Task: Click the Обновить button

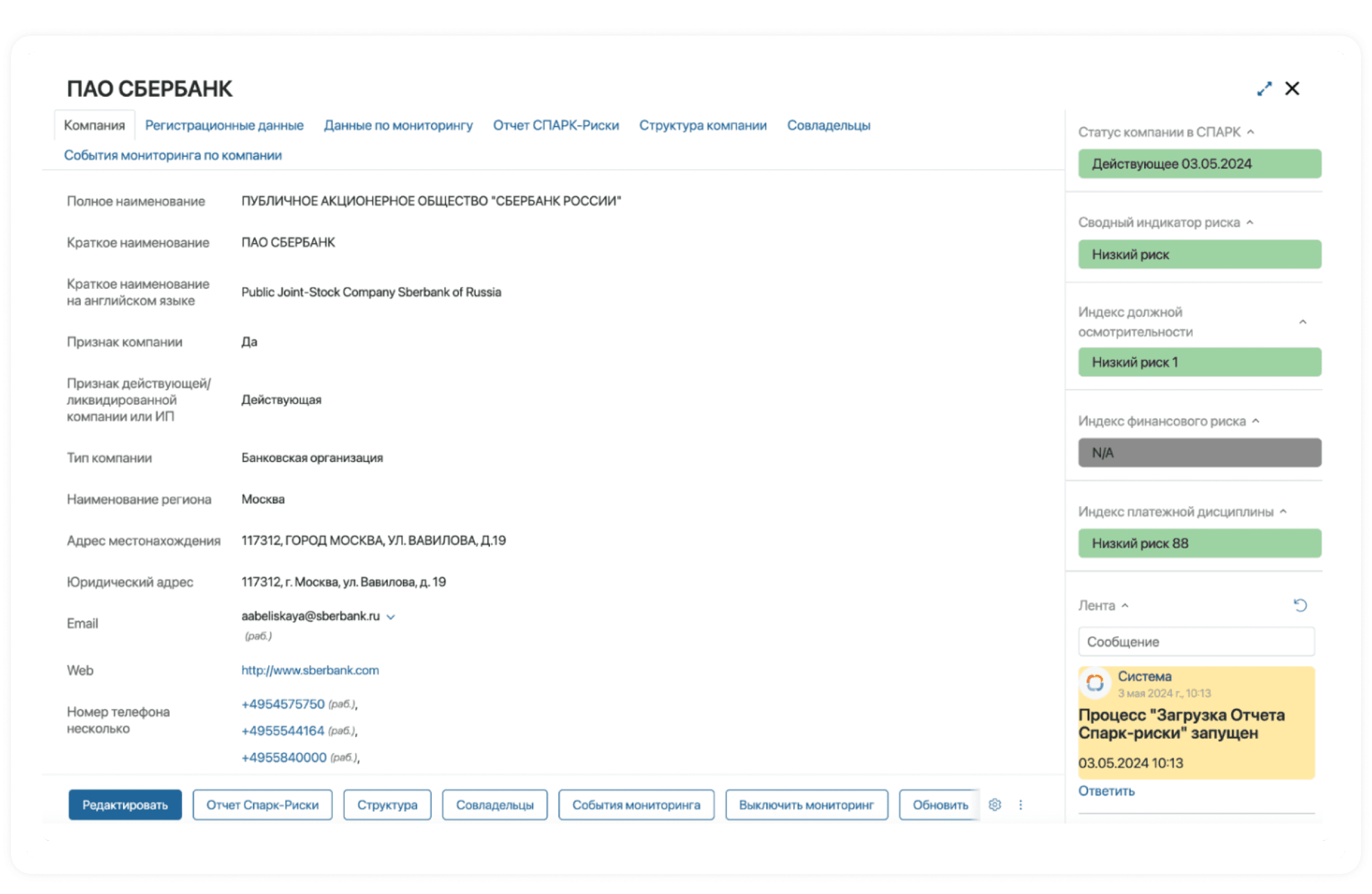Action: (x=940, y=805)
